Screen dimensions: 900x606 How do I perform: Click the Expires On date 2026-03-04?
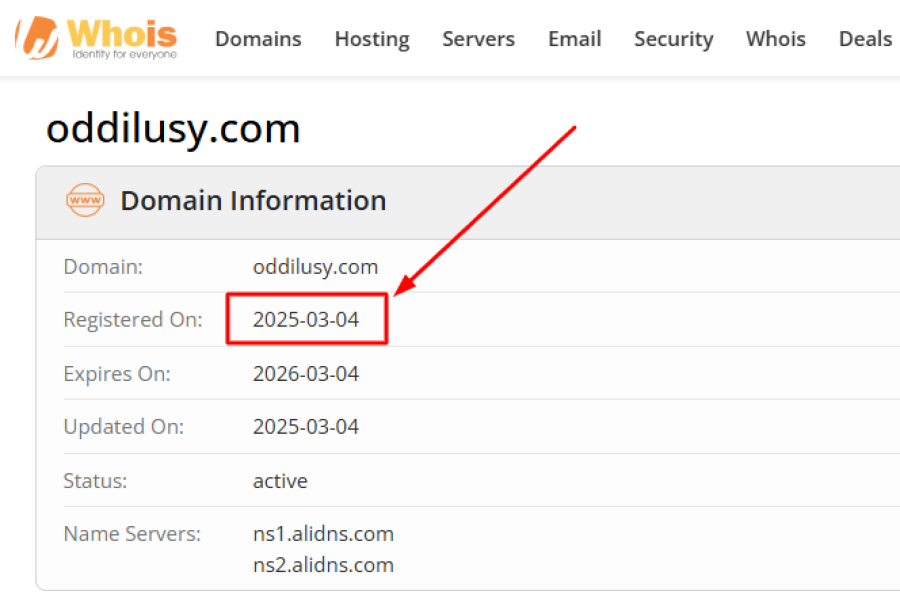point(306,374)
